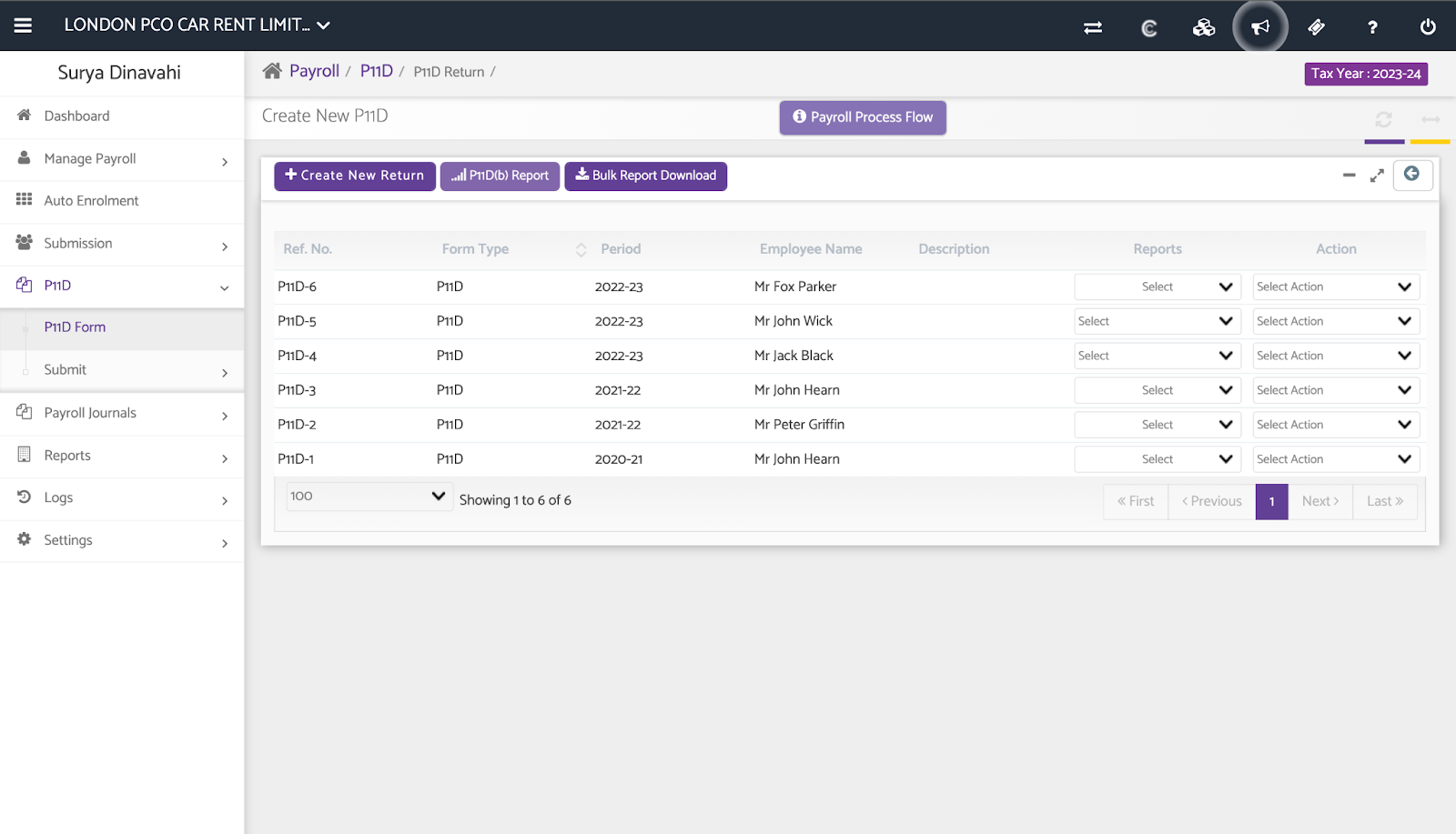Sort by Period column header
1456x834 pixels.
tap(621, 249)
